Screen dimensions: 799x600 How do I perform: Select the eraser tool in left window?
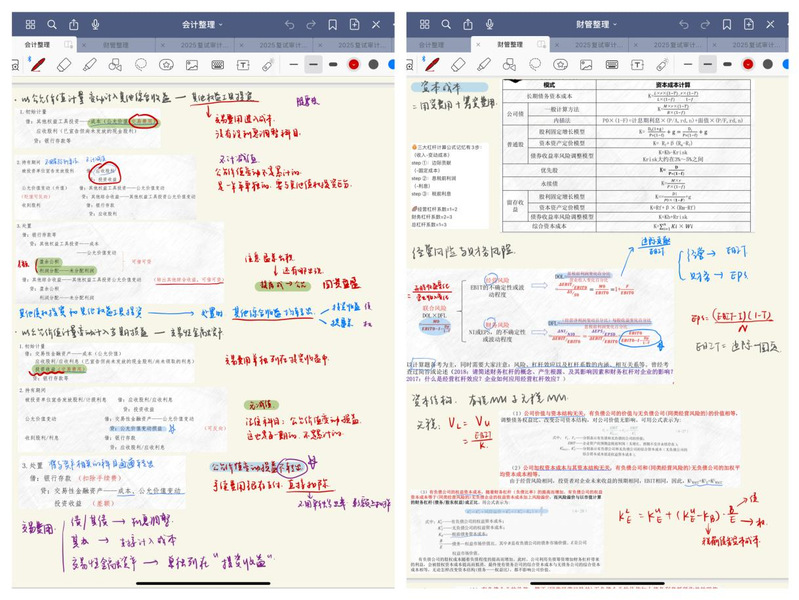point(65,65)
